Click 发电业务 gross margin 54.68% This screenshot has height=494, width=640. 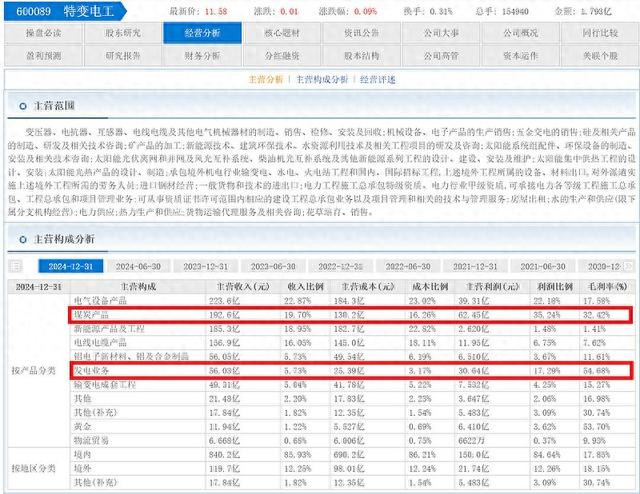[x=596, y=371]
